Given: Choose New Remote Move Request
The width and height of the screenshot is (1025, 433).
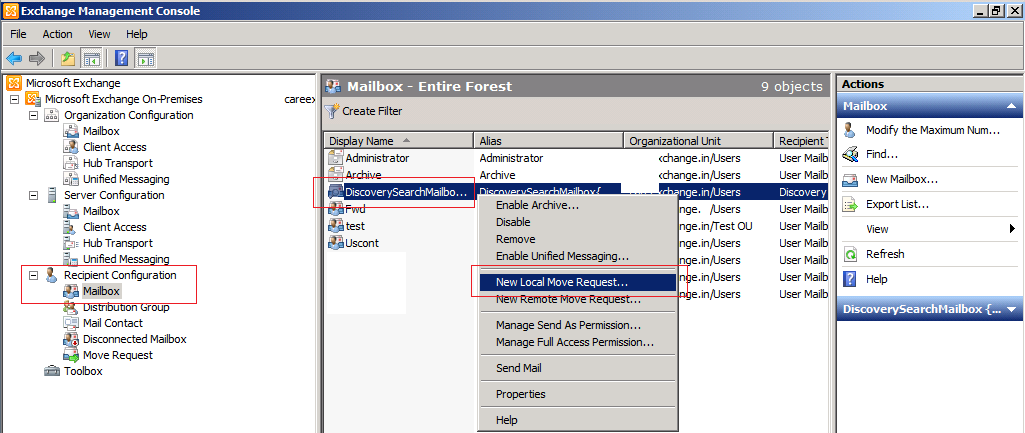Looking at the screenshot, I should 577,300.
